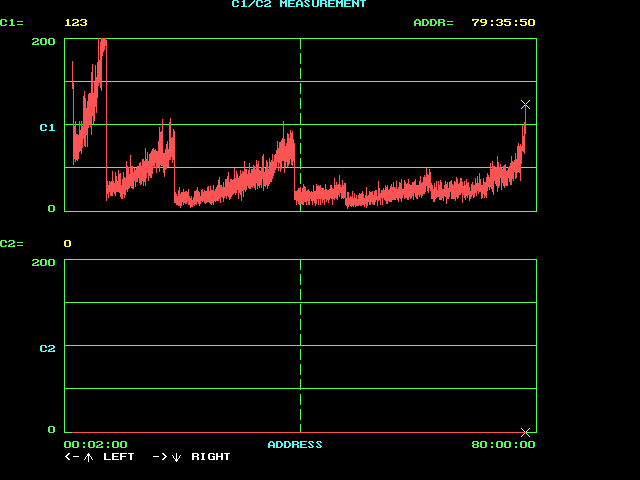Click the C2 value reading 0

coord(68,244)
